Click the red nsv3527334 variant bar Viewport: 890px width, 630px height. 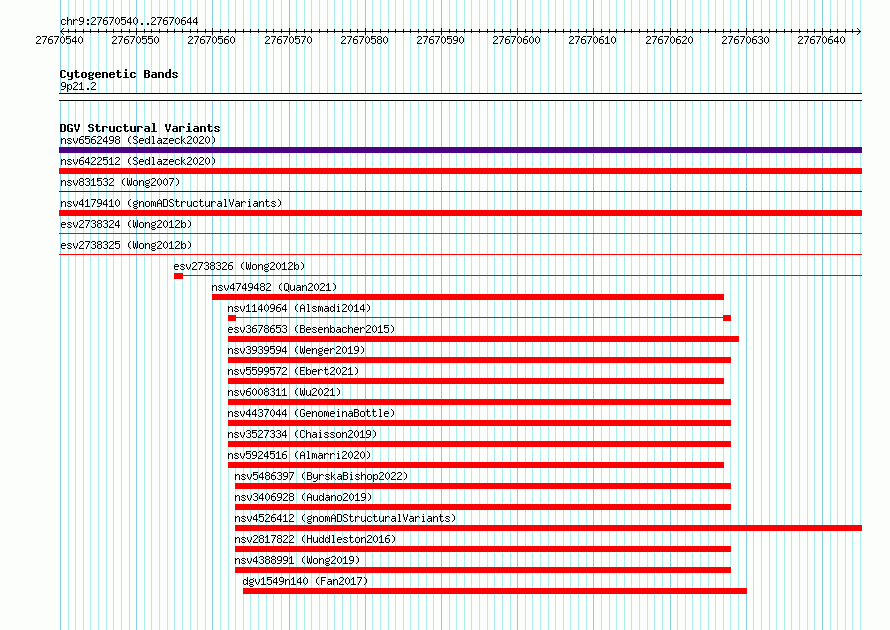[x=479, y=444]
